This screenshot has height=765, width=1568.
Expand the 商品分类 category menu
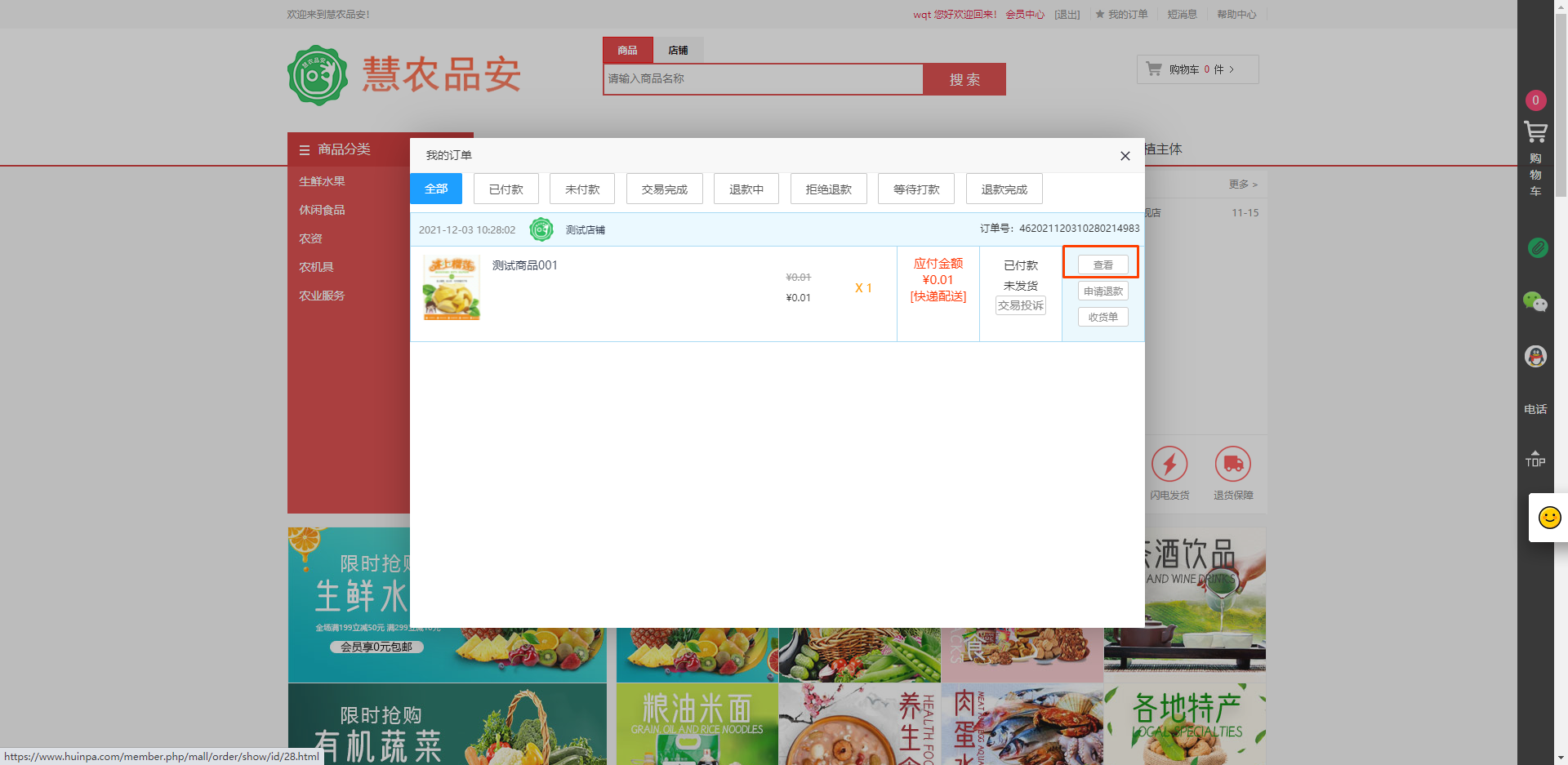click(x=344, y=149)
